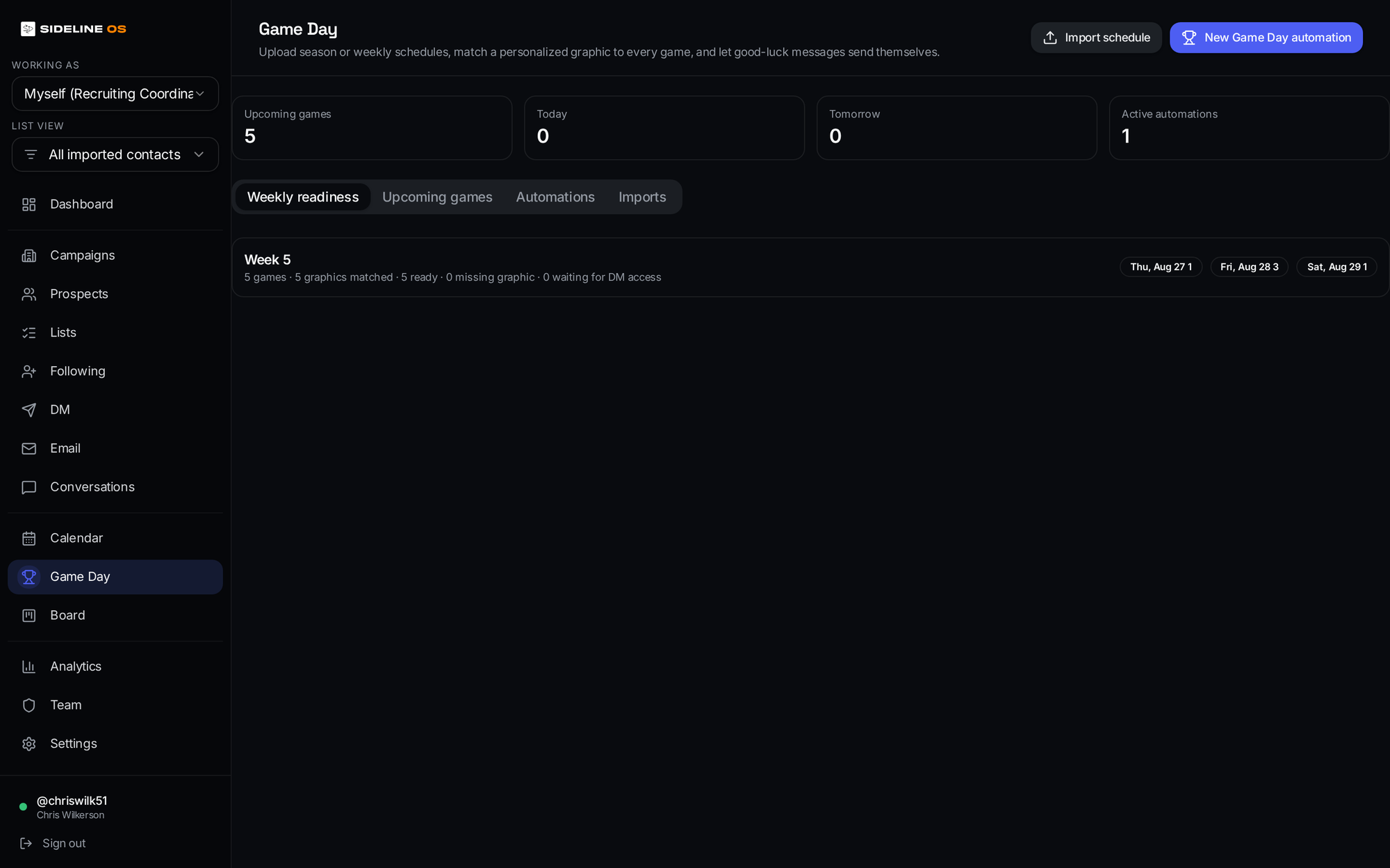Screen dimensions: 1390x868
Task: Open Following page
Action: coord(115,371)
